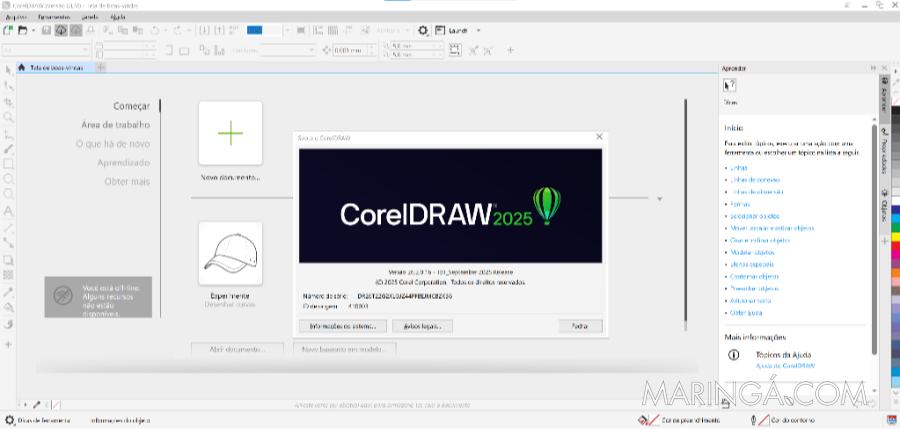900x429 pixels.
Task: Select the Zoom tool in toolbox
Action: (x=8, y=117)
